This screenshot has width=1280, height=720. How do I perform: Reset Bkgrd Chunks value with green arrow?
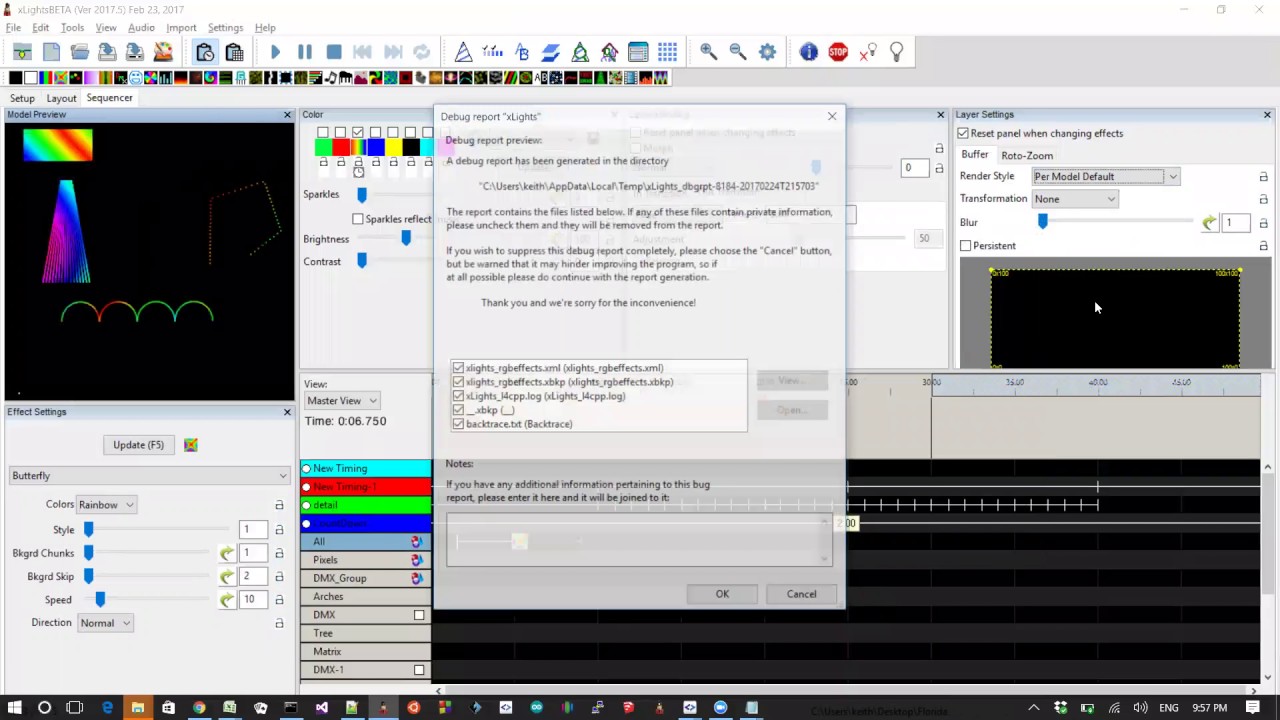click(227, 553)
